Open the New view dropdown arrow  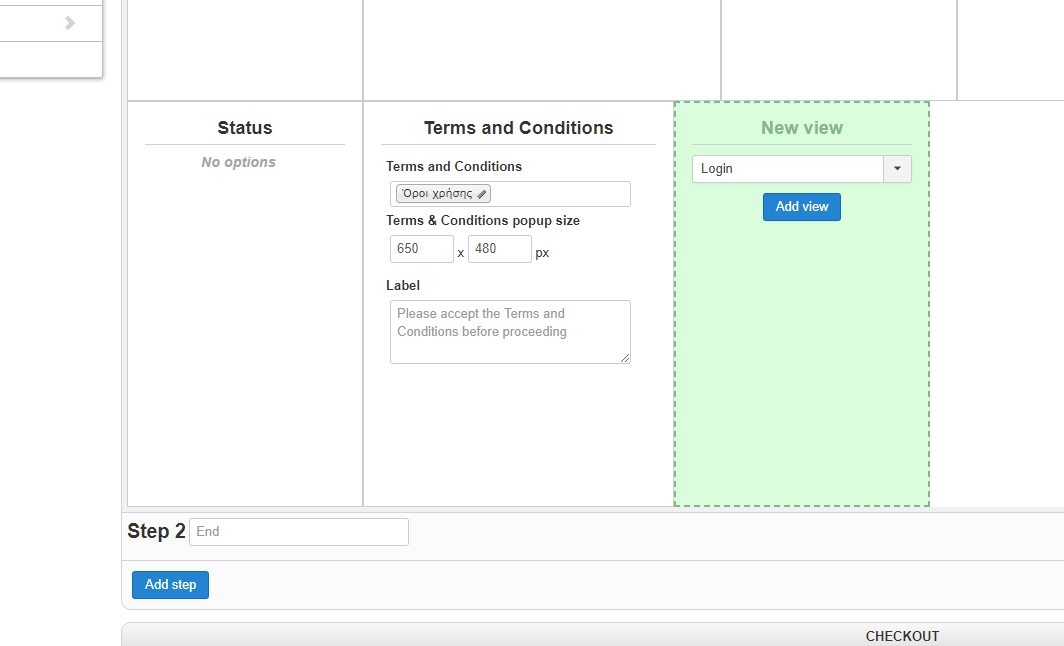click(897, 169)
